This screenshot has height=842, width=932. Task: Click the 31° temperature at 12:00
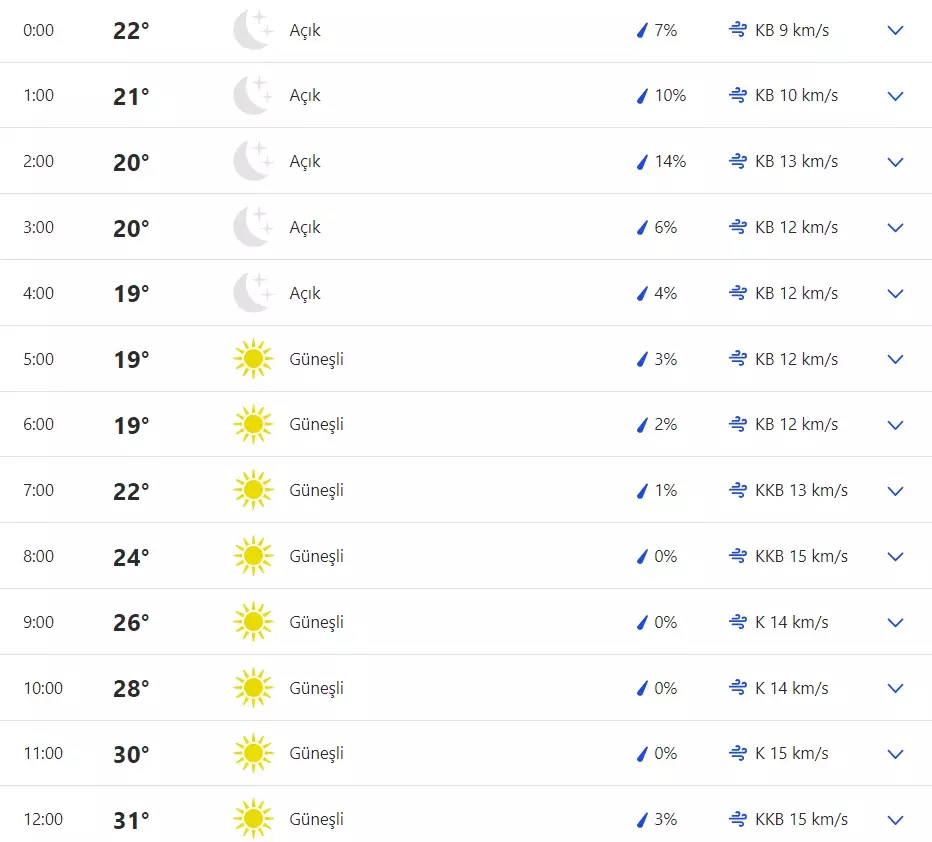point(131,820)
